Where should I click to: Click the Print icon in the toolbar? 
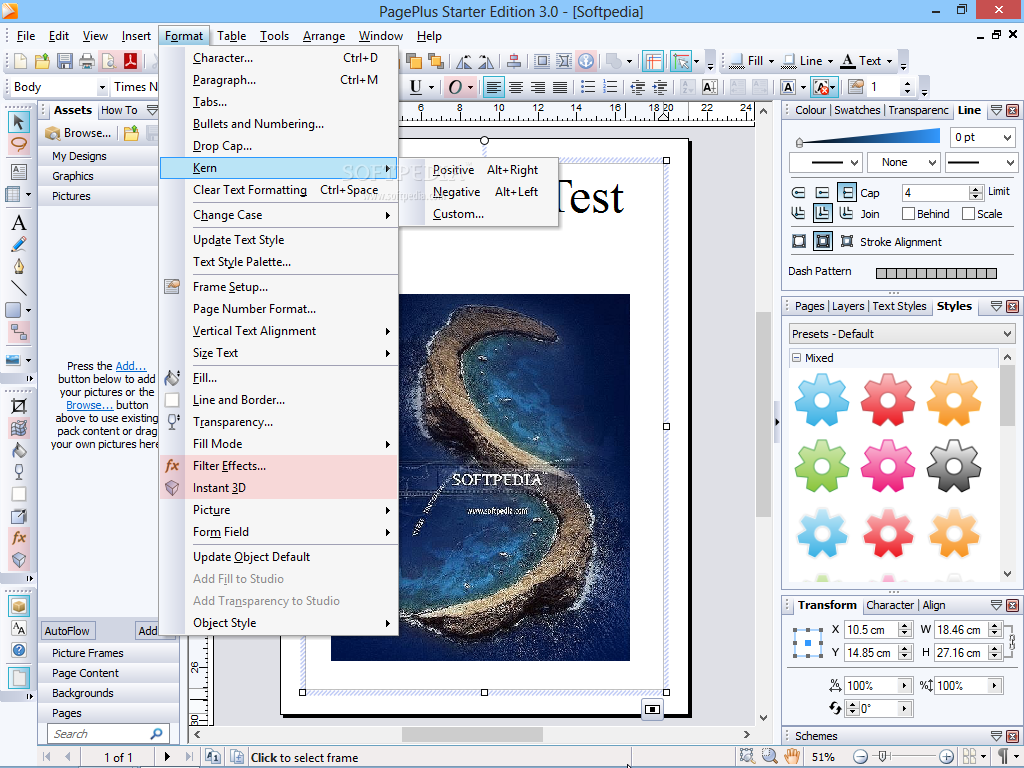(86, 61)
